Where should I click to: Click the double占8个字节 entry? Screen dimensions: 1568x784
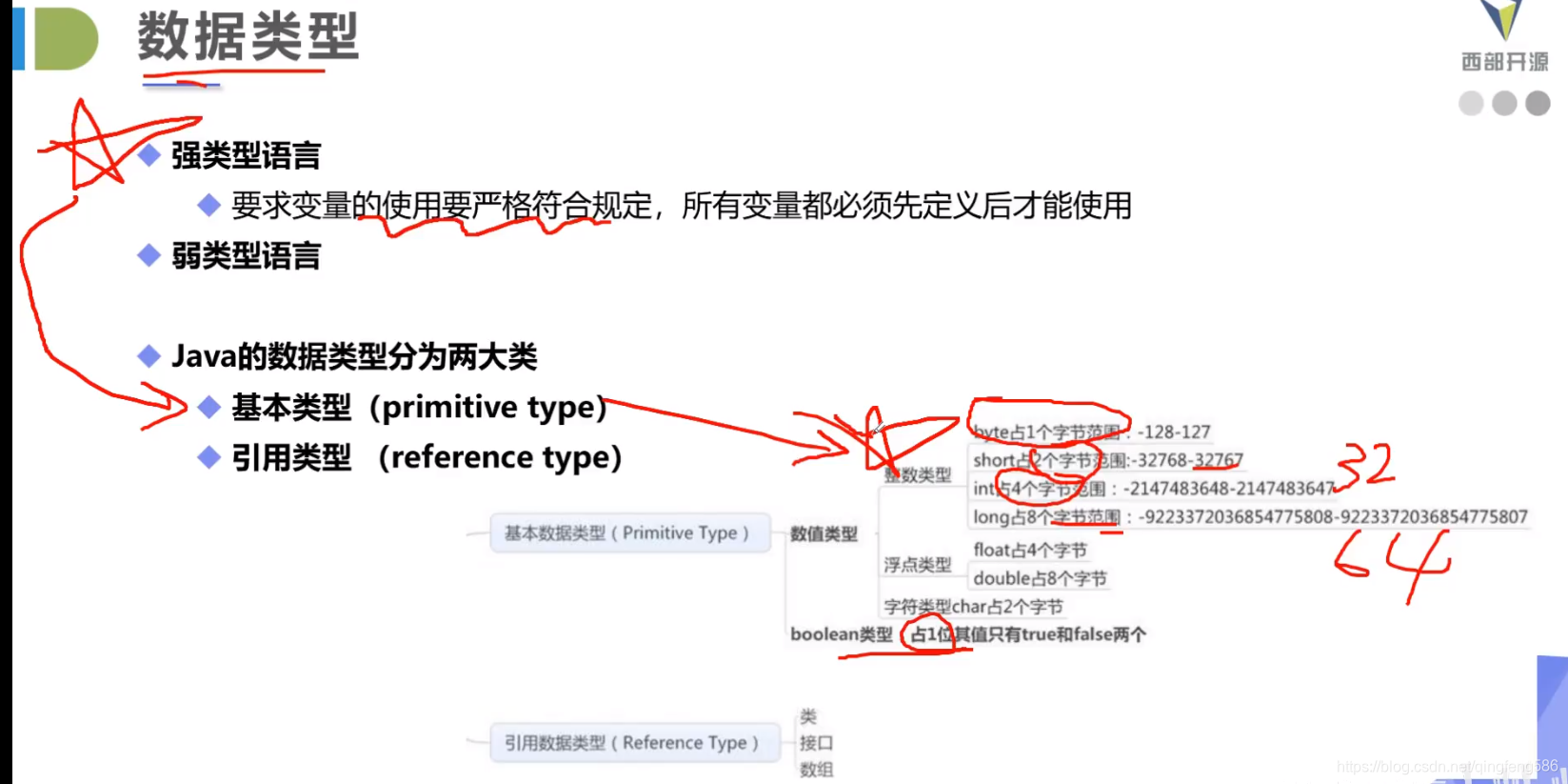tap(1040, 578)
